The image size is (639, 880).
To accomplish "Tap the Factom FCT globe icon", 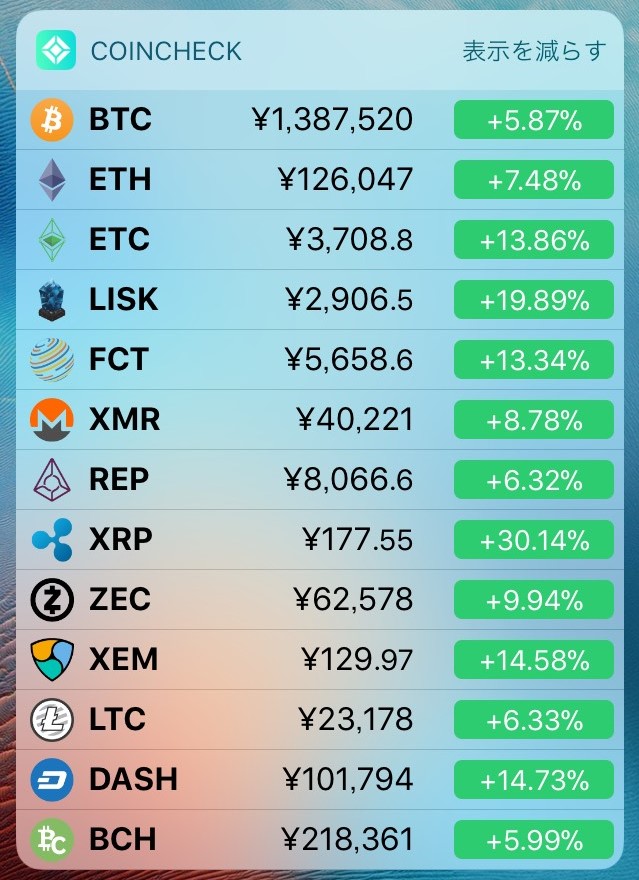I will coord(52,360).
